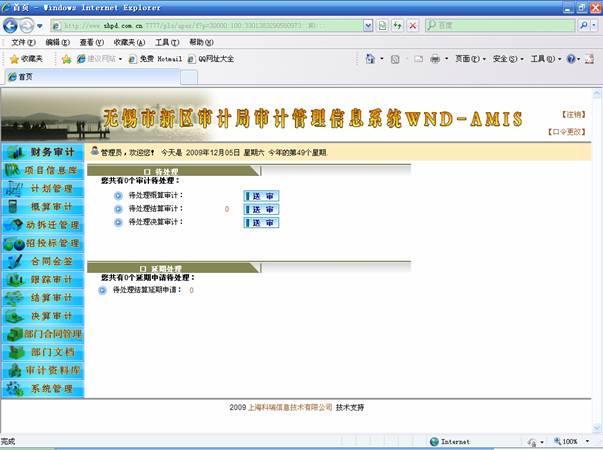This screenshot has width=603, height=450.
Task: Click the 注销 logout link
Action: (573, 115)
